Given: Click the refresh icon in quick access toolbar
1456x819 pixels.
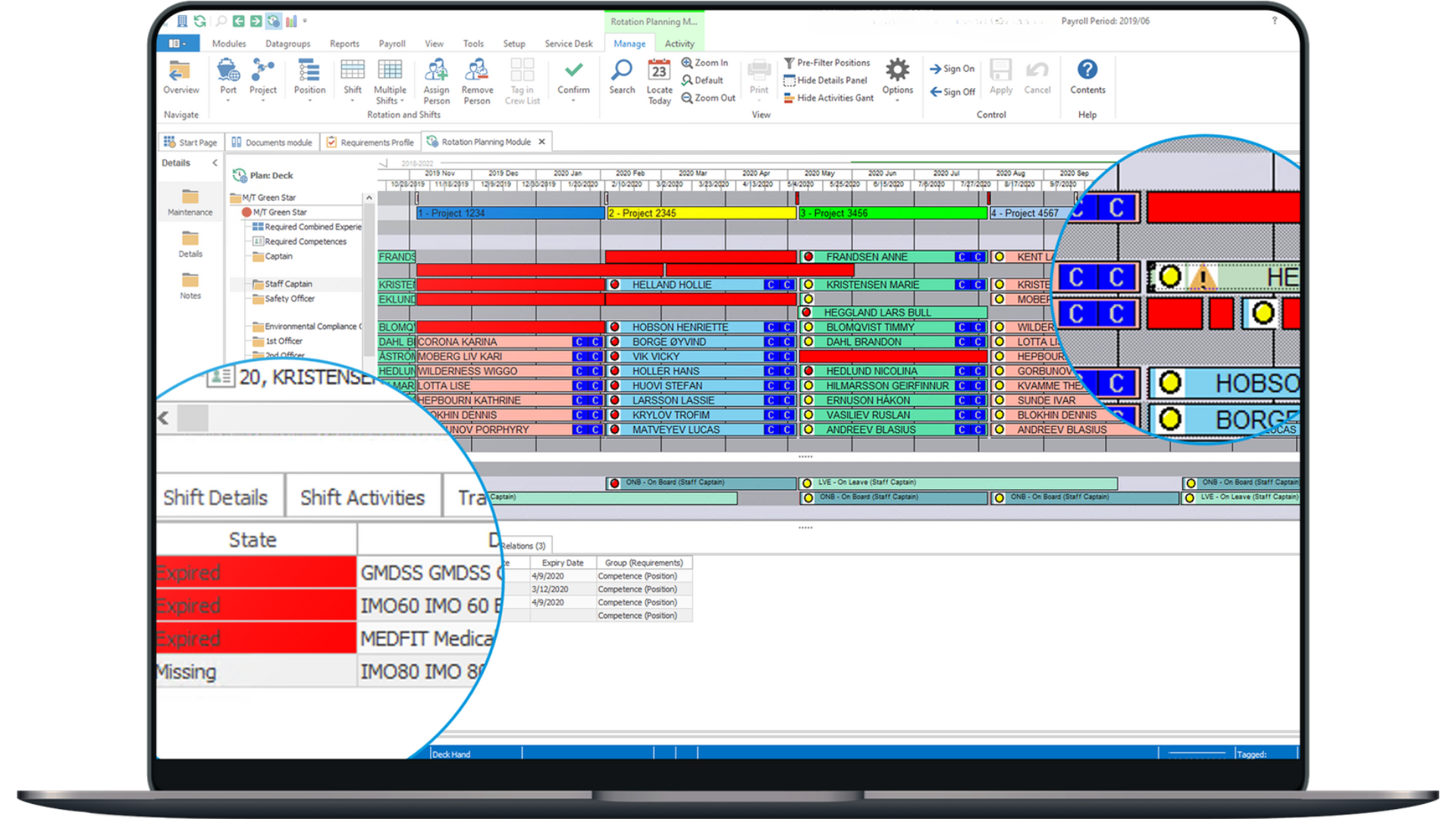Looking at the screenshot, I should coord(199,21).
